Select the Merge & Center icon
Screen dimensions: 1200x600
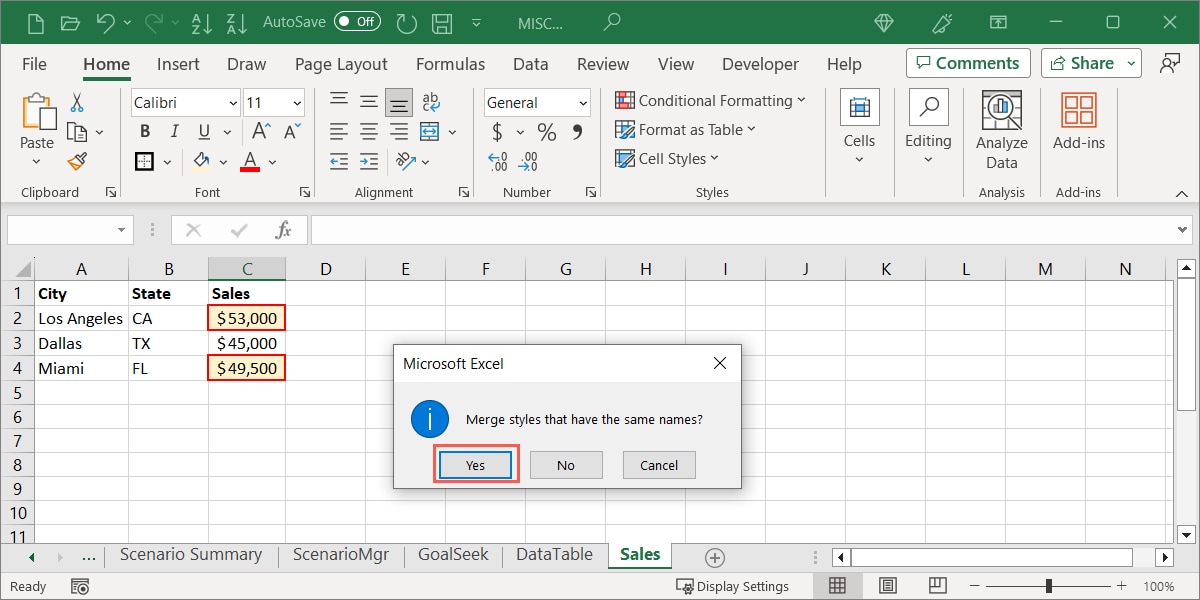point(428,131)
